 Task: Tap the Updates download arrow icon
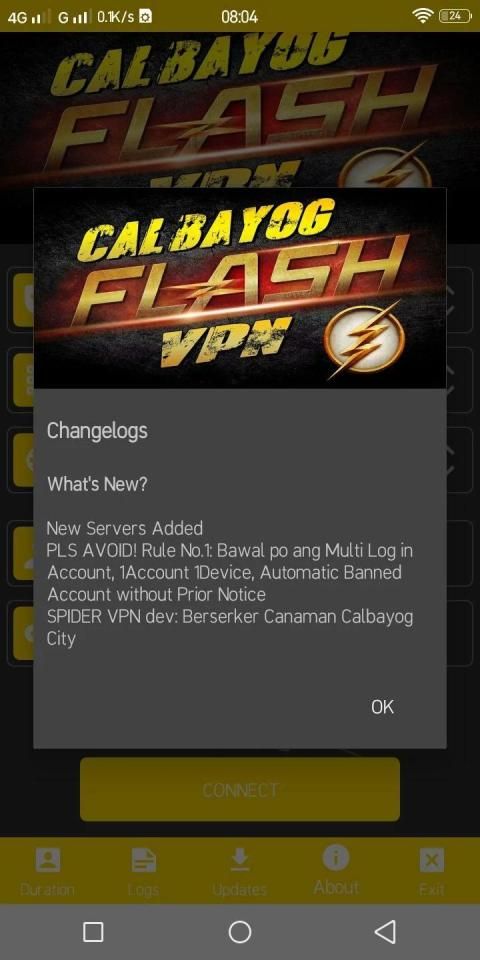[x=239, y=860]
